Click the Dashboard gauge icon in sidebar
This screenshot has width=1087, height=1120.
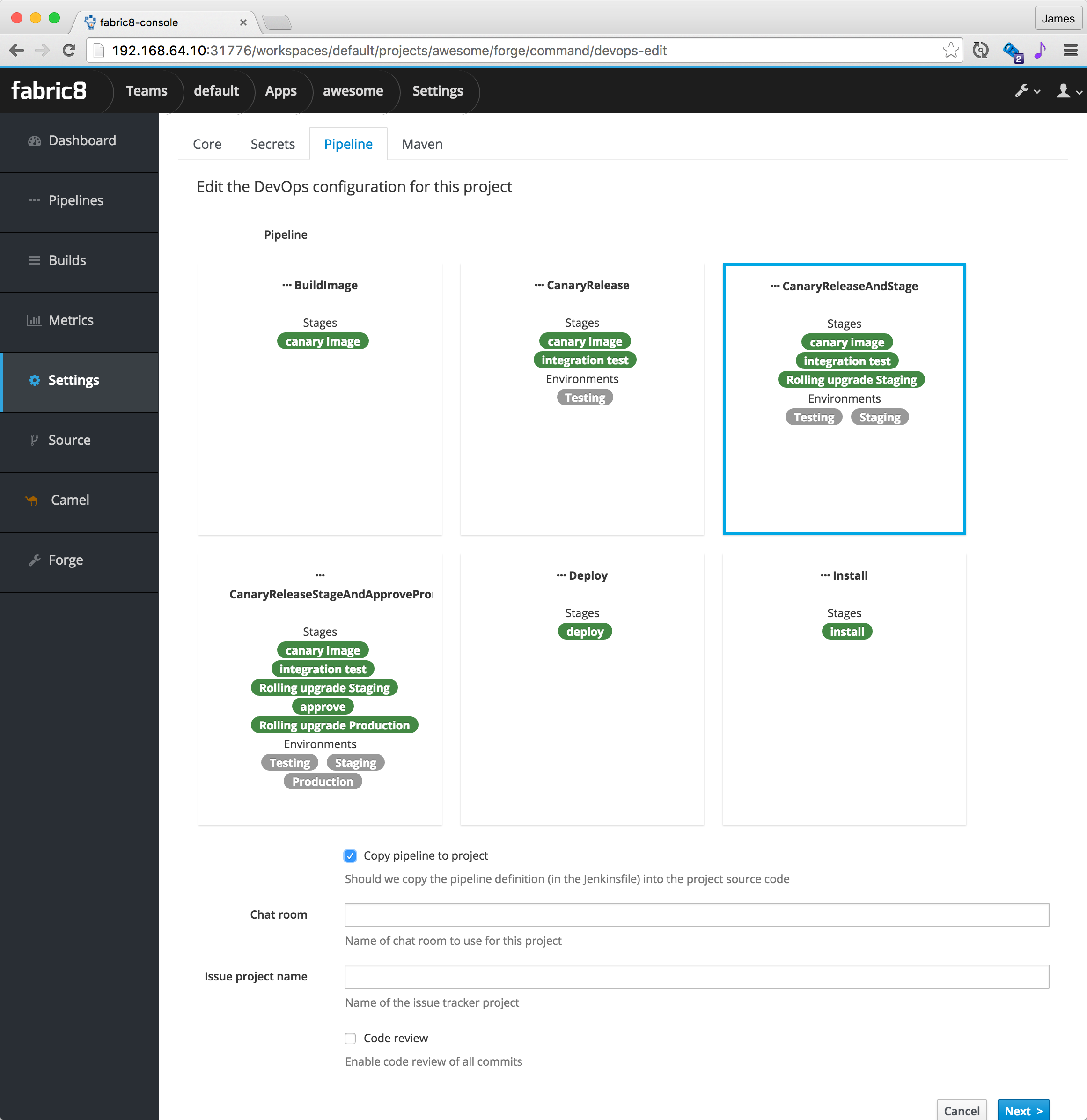(x=34, y=141)
